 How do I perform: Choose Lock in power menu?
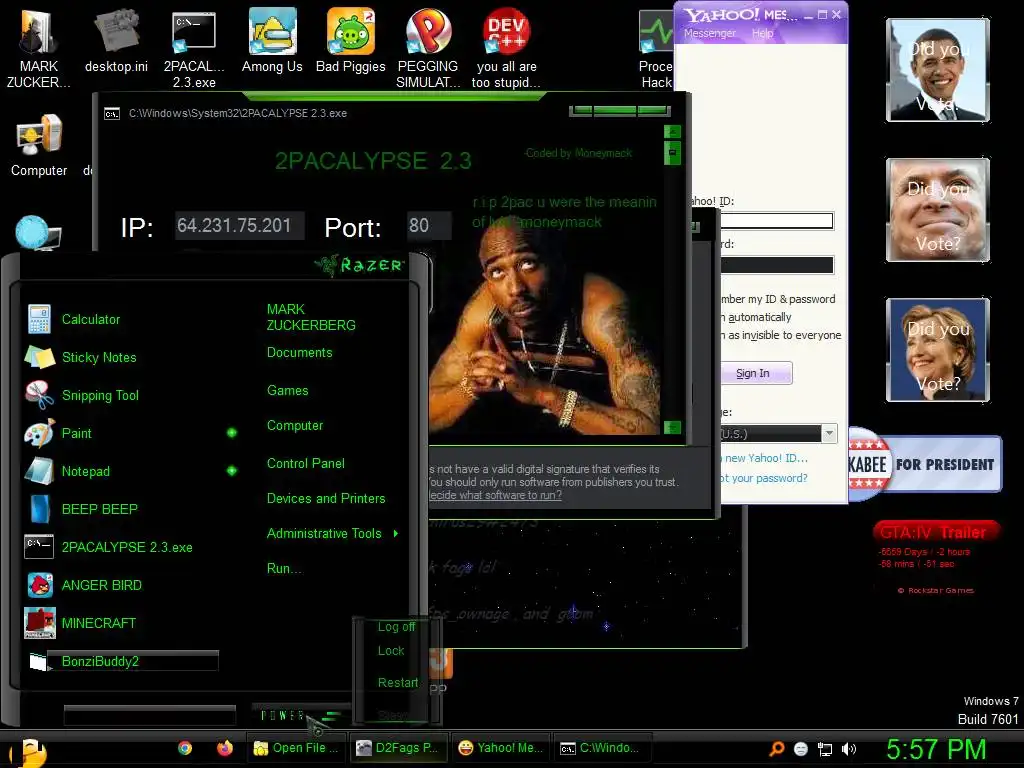(391, 650)
